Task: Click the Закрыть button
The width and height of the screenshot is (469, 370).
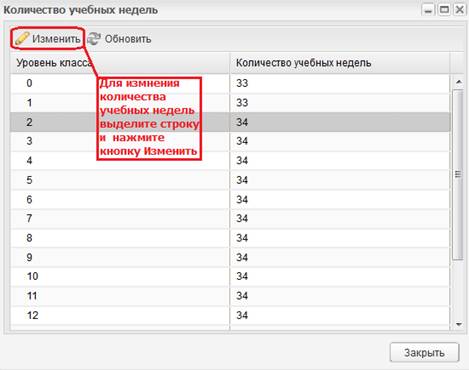Action: click(x=424, y=352)
